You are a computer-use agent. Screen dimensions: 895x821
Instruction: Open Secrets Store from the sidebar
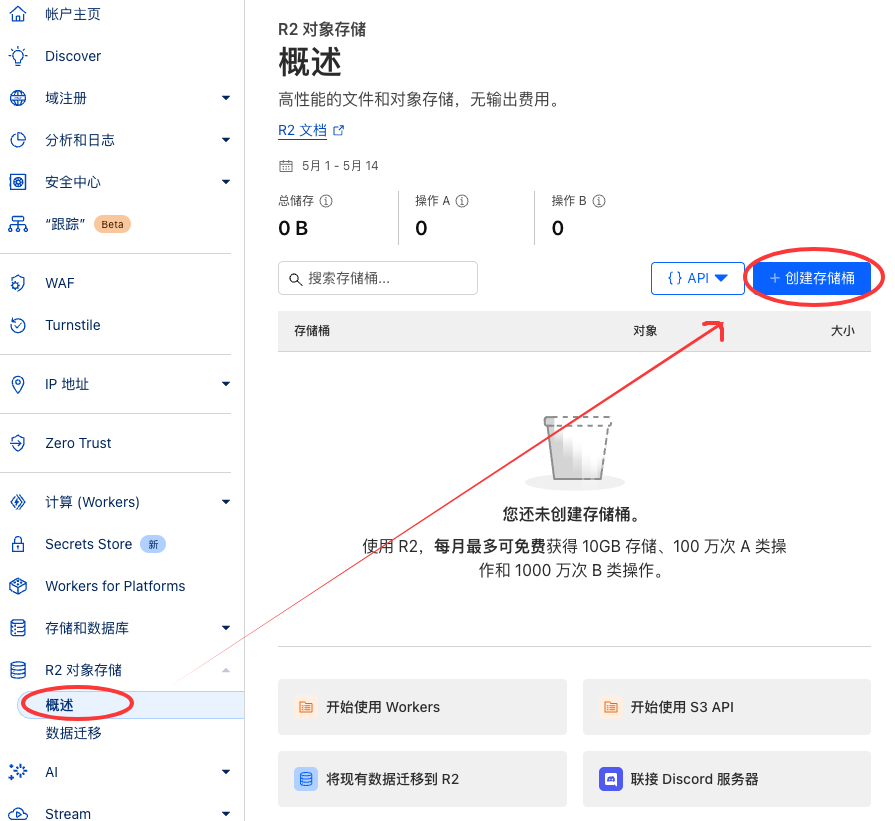[x=88, y=544]
